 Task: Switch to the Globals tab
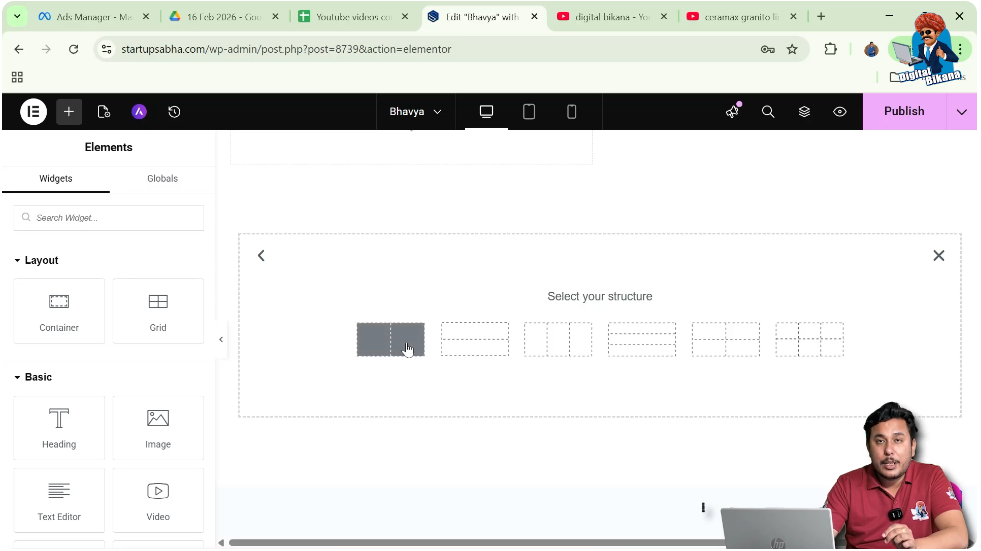coord(163,178)
